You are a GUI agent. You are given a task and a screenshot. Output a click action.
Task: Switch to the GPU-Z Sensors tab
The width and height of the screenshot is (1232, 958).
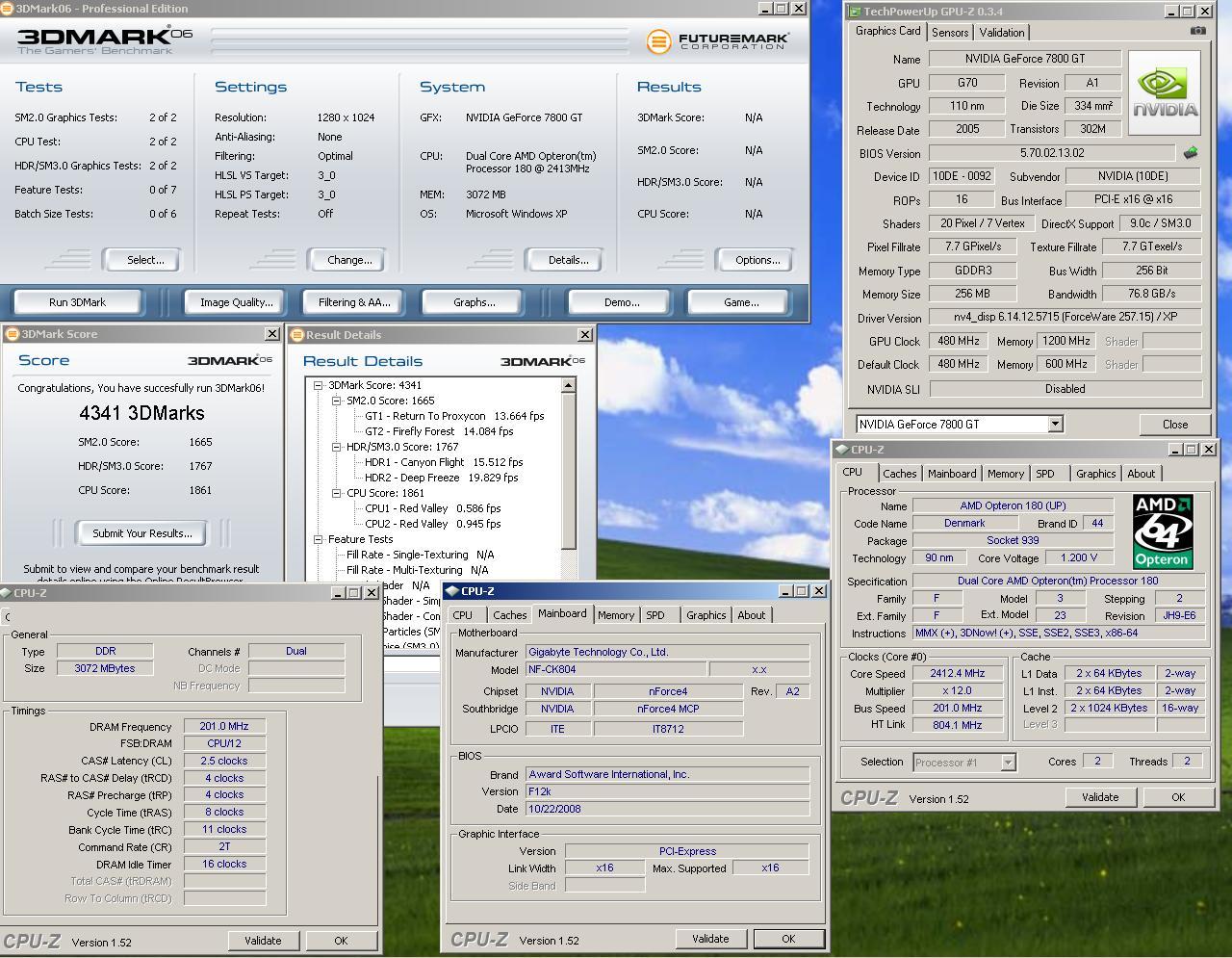[950, 32]
